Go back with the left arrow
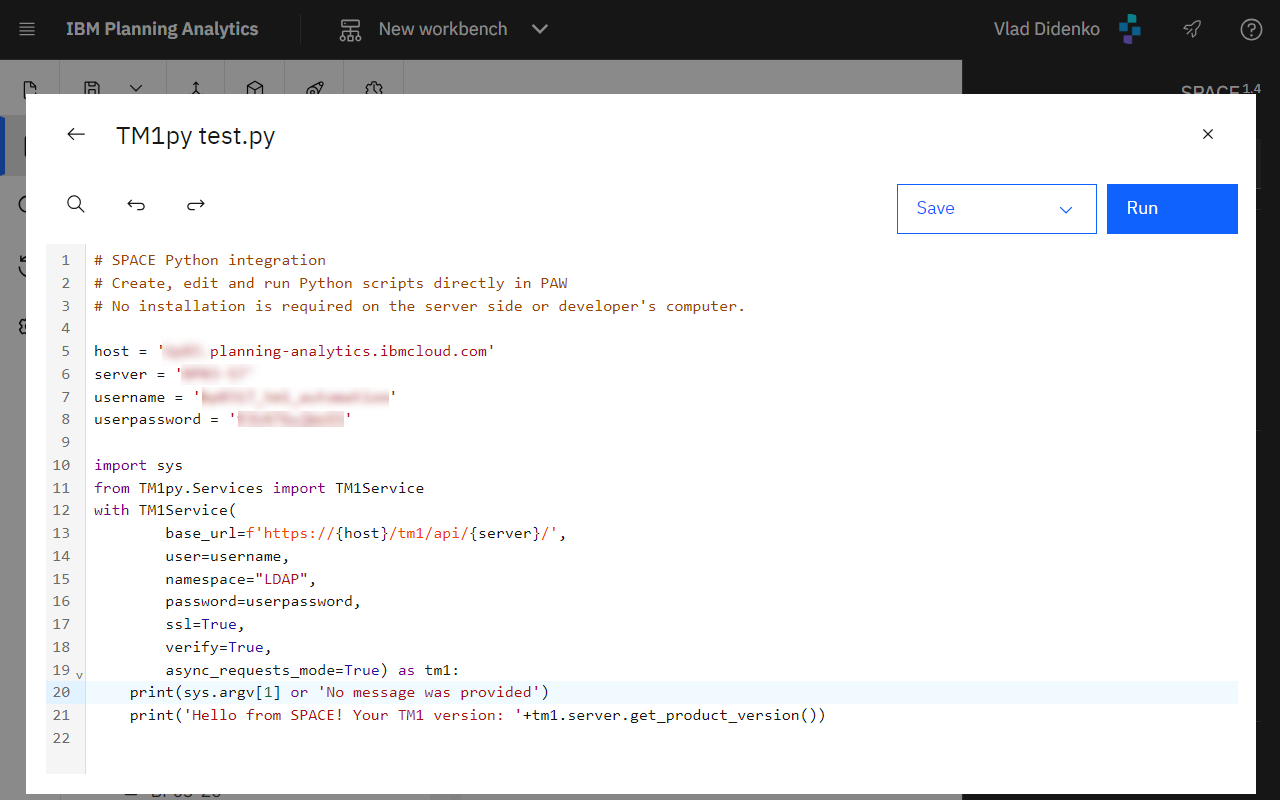Image resolution: width=1280 pixels, height=800 pixels. 76,134
